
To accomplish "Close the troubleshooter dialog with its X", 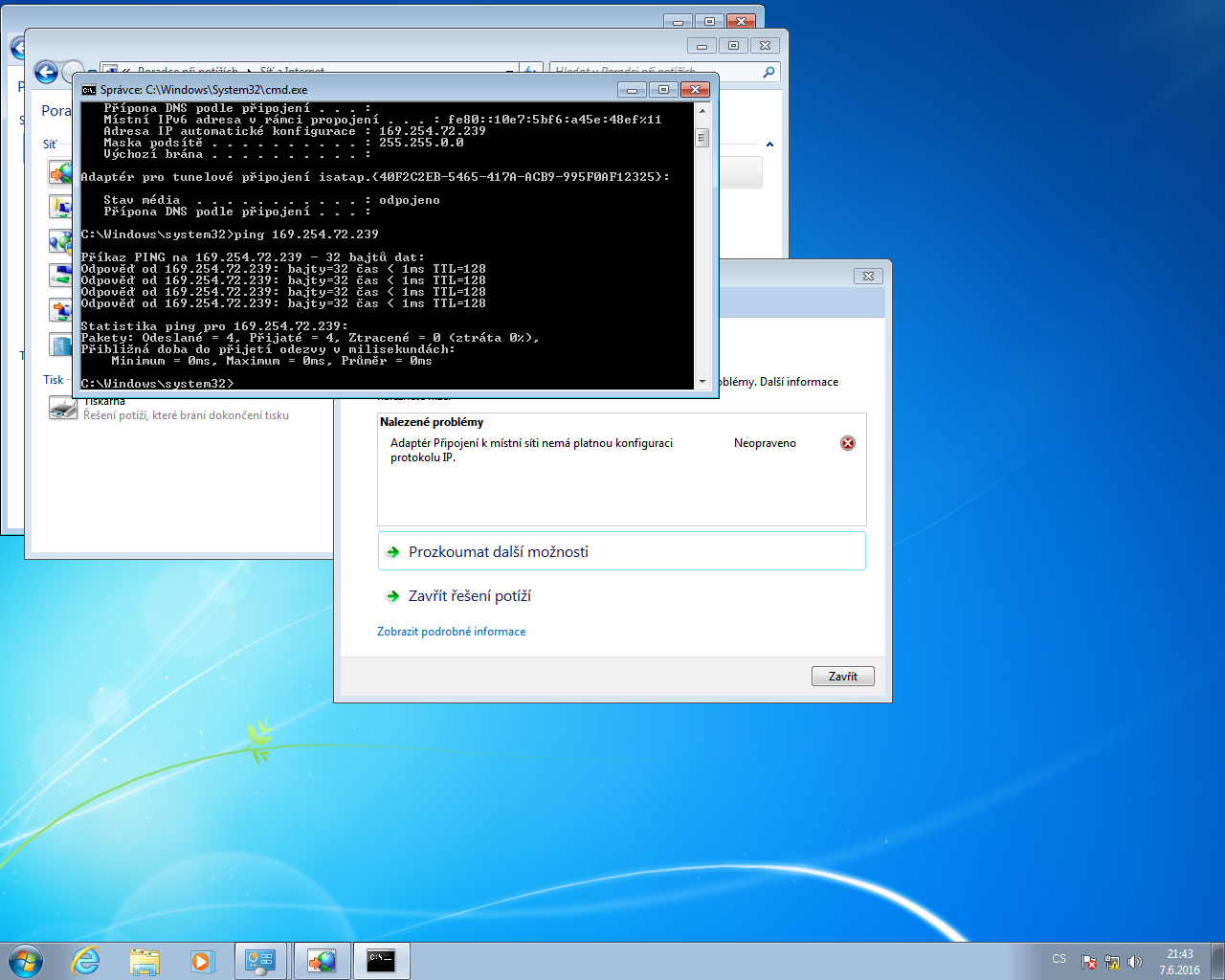I will 868,276.
